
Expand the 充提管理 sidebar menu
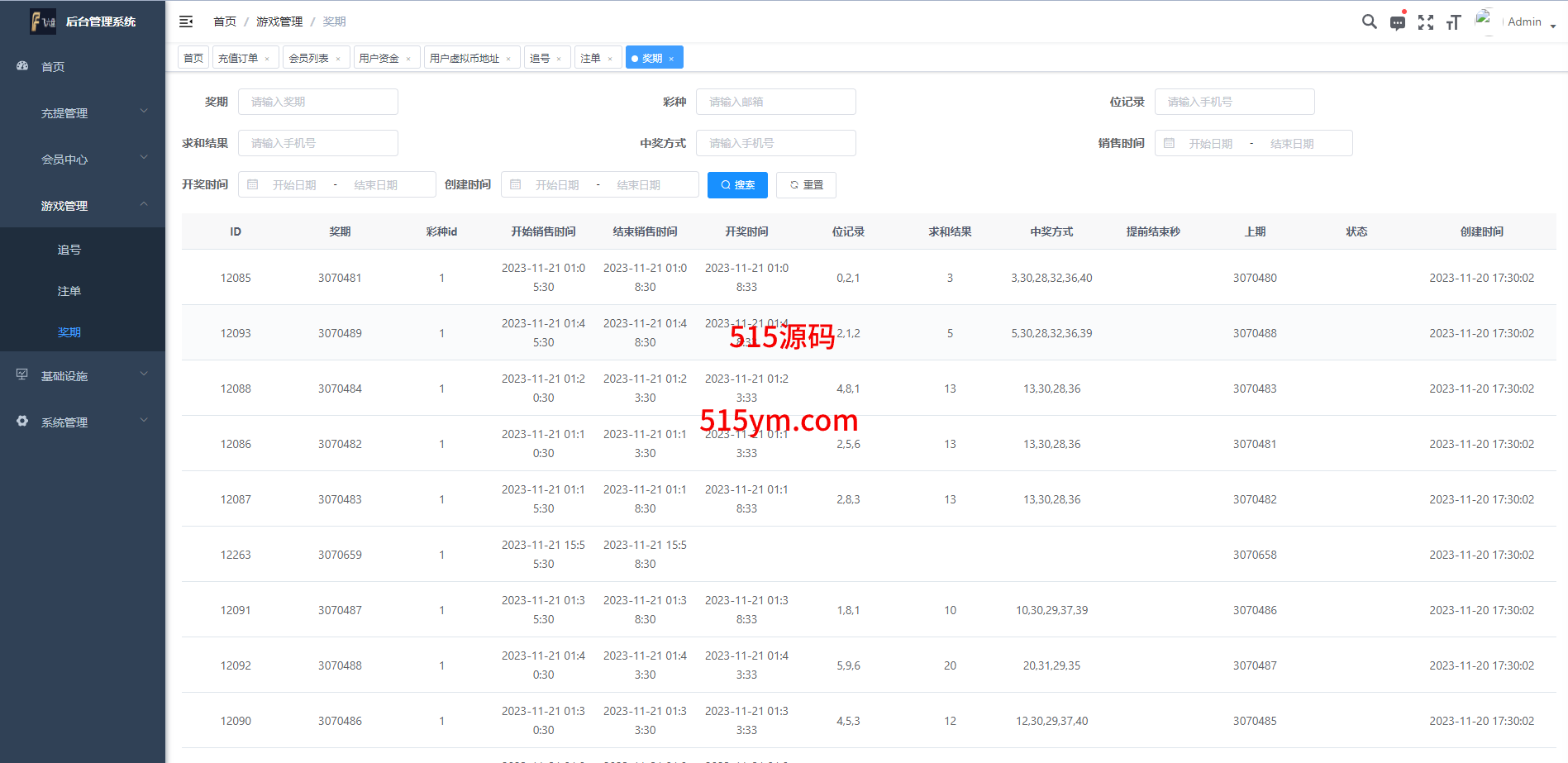point(83,113)
